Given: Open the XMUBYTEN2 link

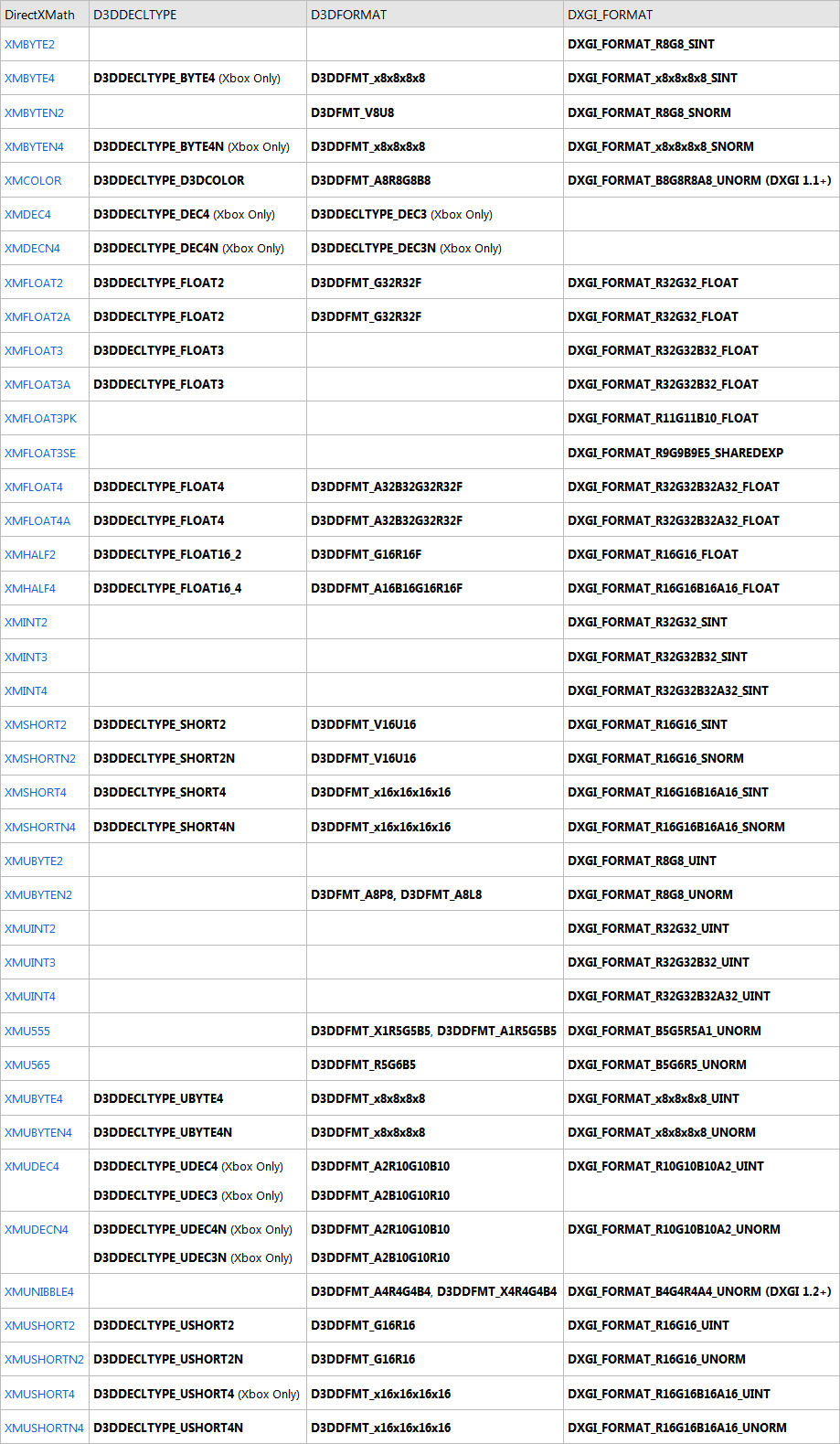Looking at the screenshot, I should pos(38,894).
